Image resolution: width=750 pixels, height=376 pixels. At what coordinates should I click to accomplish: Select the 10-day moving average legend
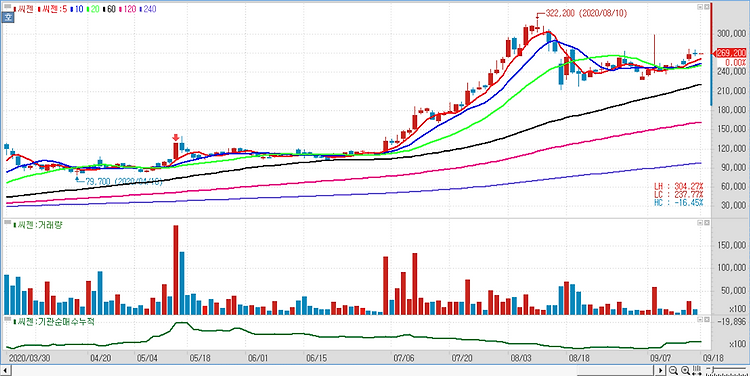click(x=77, y=9)
